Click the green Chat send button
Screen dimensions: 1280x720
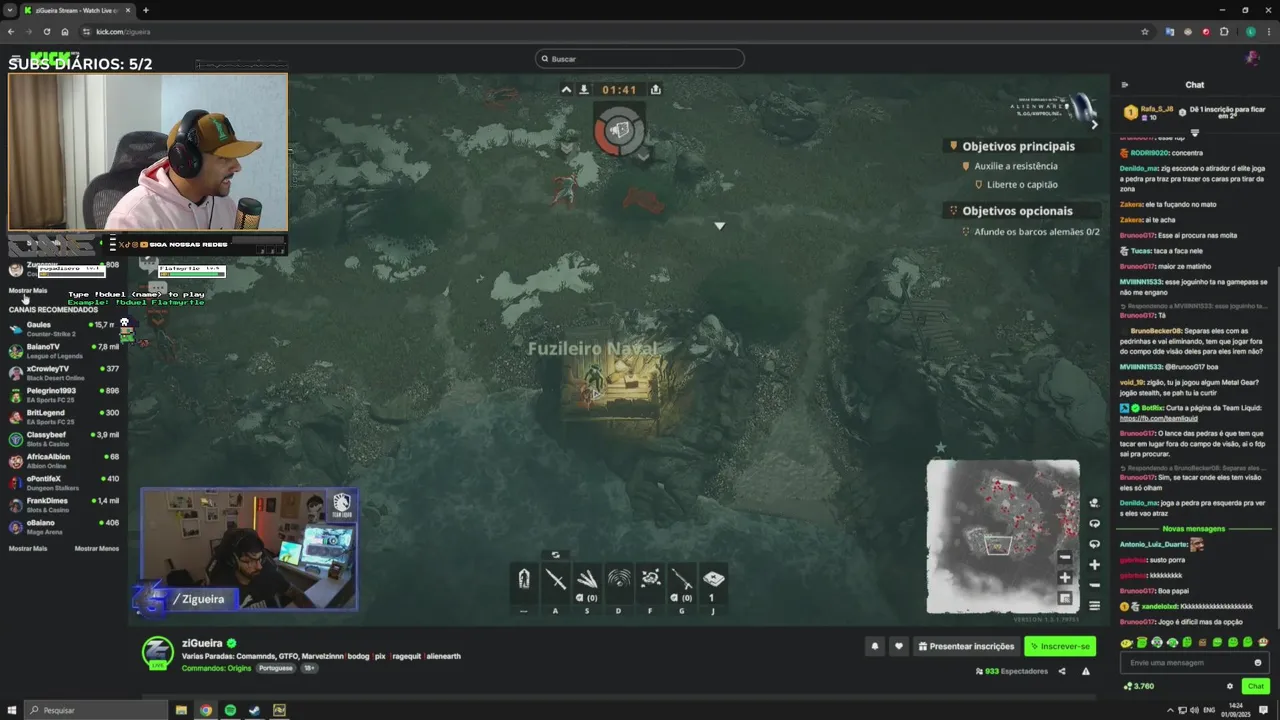tap(1255, 686)
